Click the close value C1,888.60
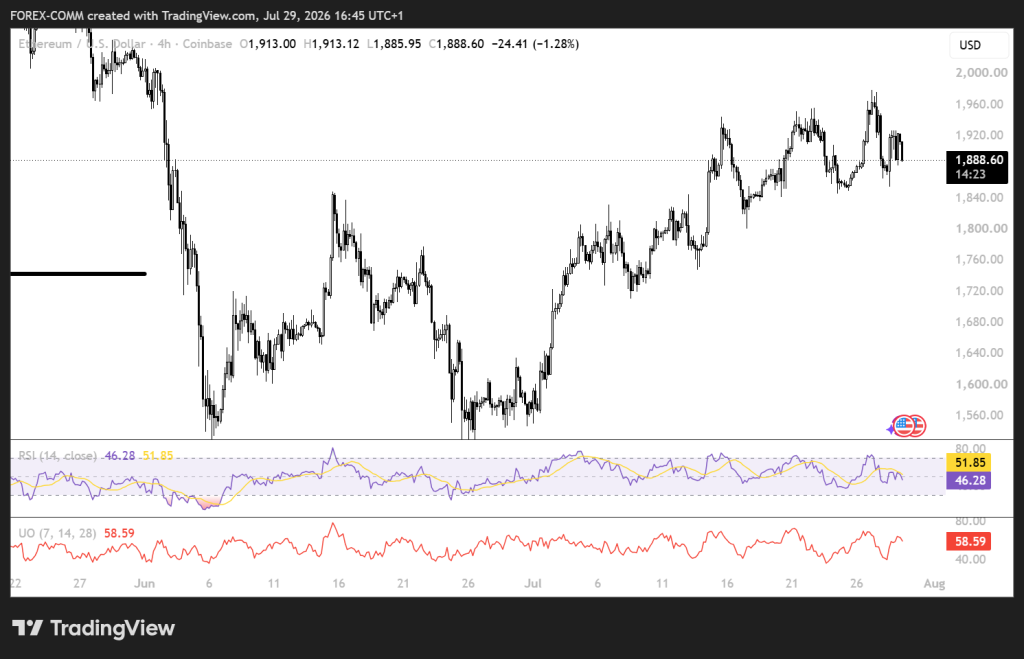 click(x=456, y=44)
